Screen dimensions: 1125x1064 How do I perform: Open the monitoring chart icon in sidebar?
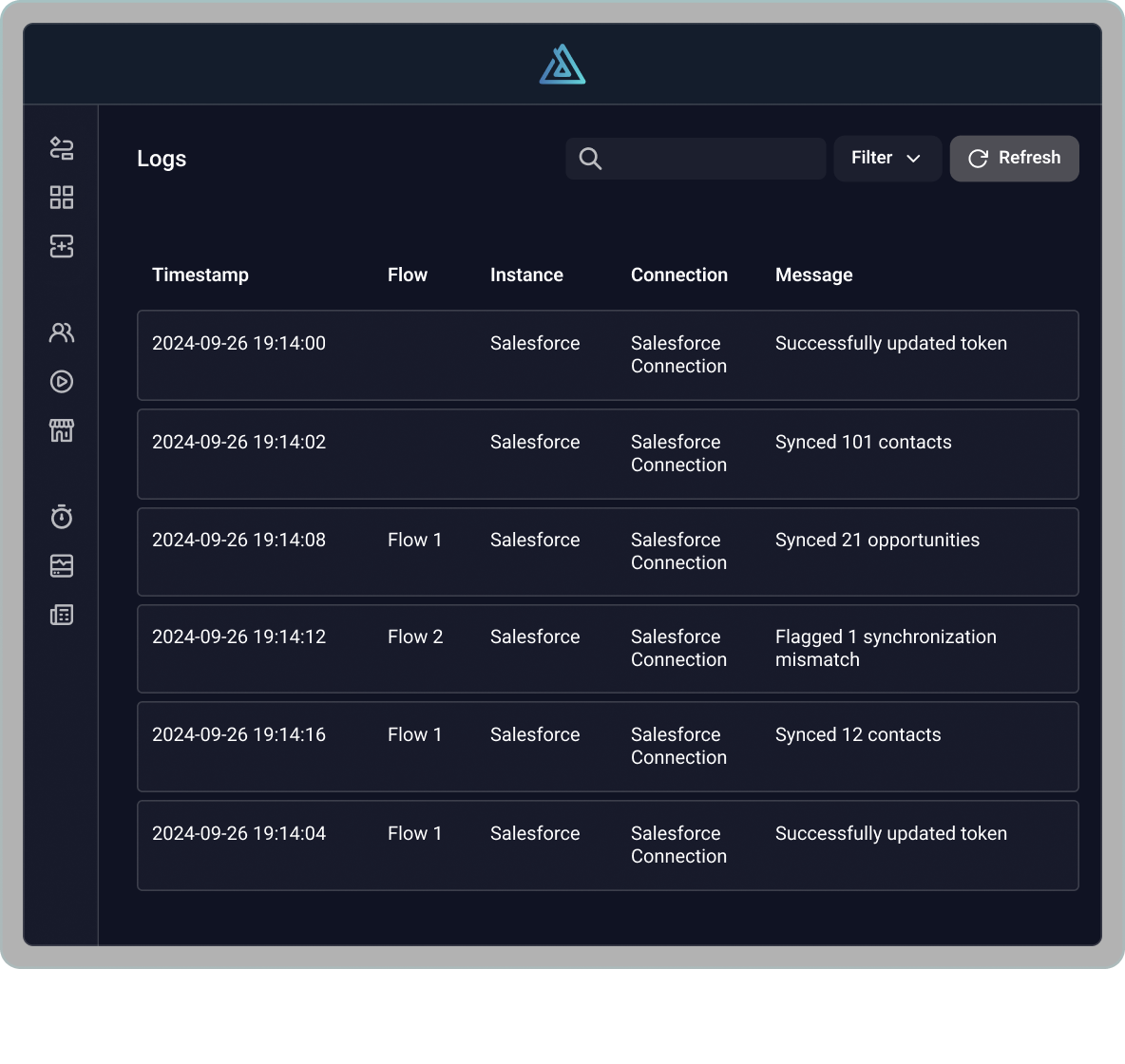[62, 565]
